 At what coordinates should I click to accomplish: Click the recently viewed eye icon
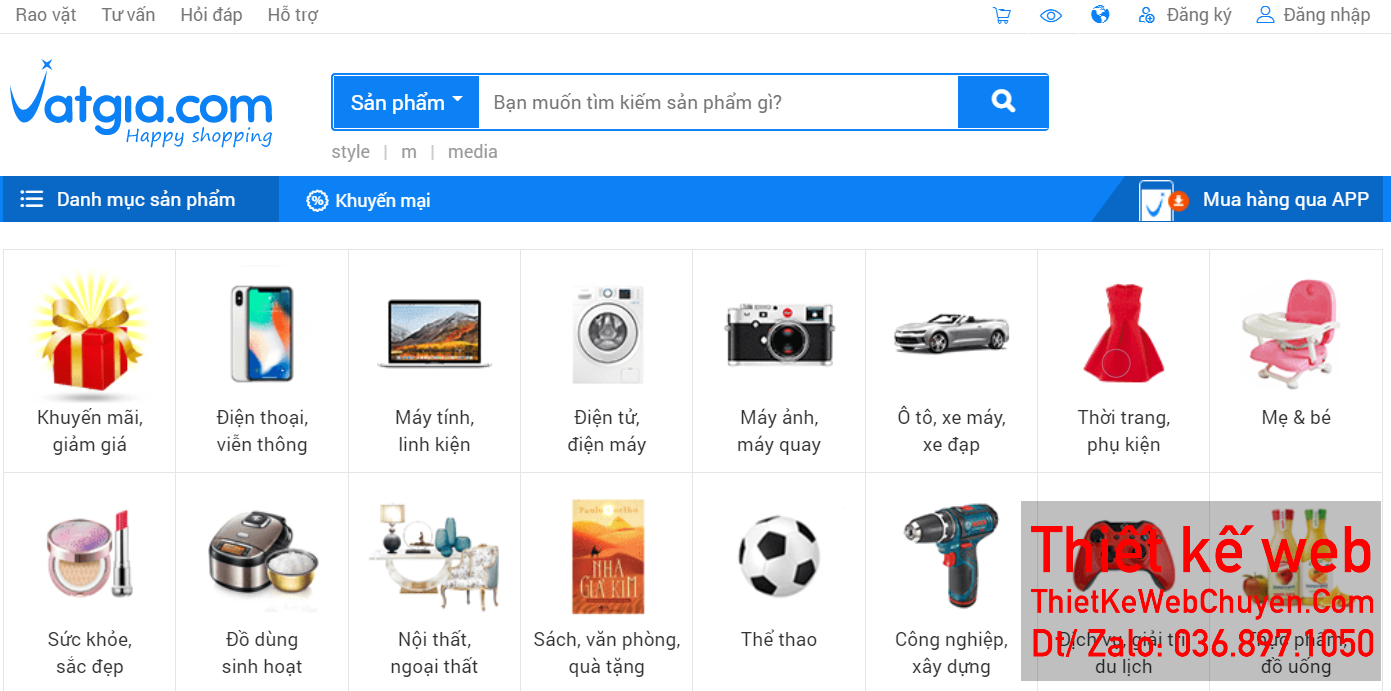pos(1050,15)
